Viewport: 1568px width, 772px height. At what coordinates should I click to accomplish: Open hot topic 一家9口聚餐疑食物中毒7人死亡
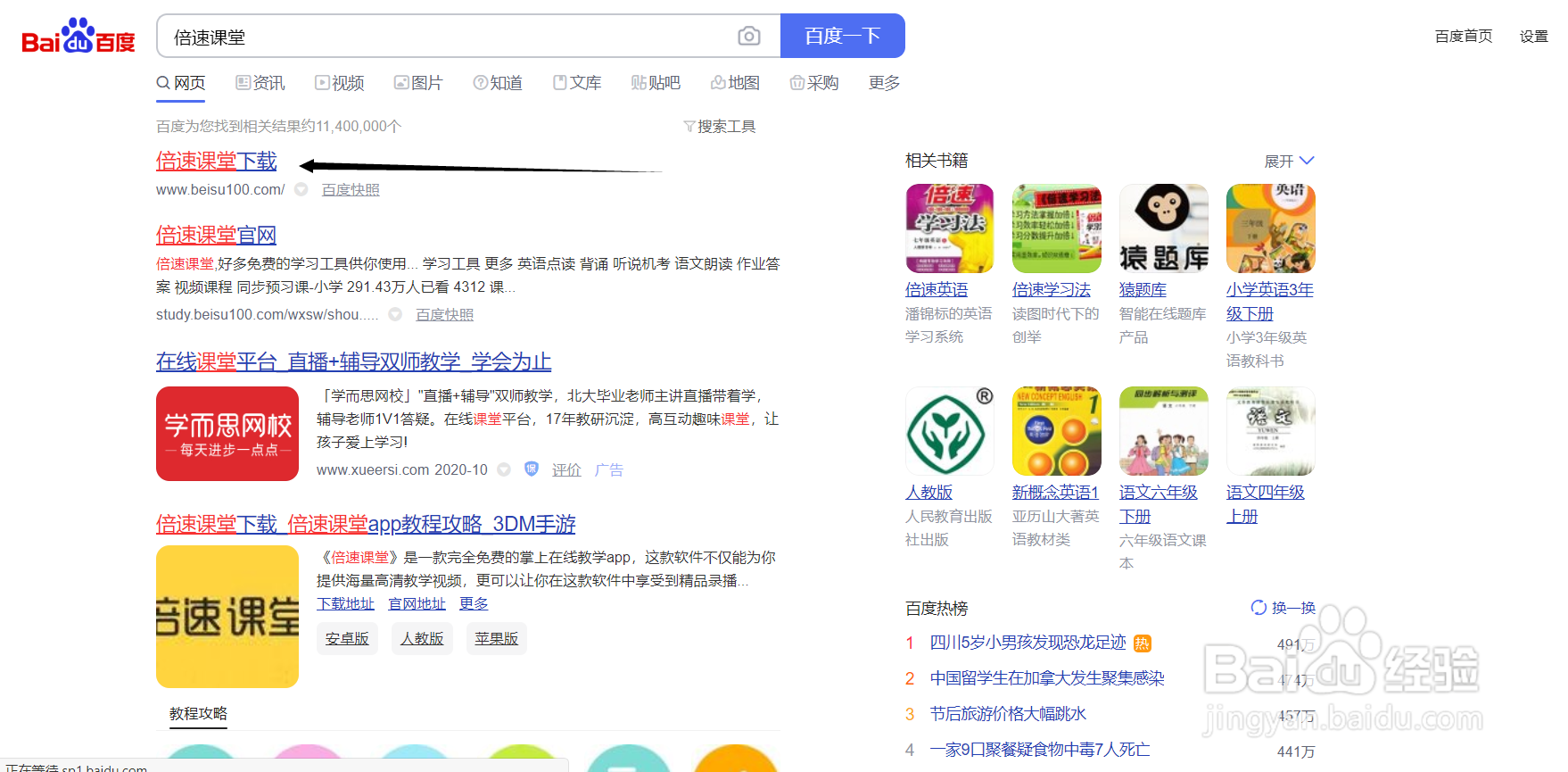1040,750
